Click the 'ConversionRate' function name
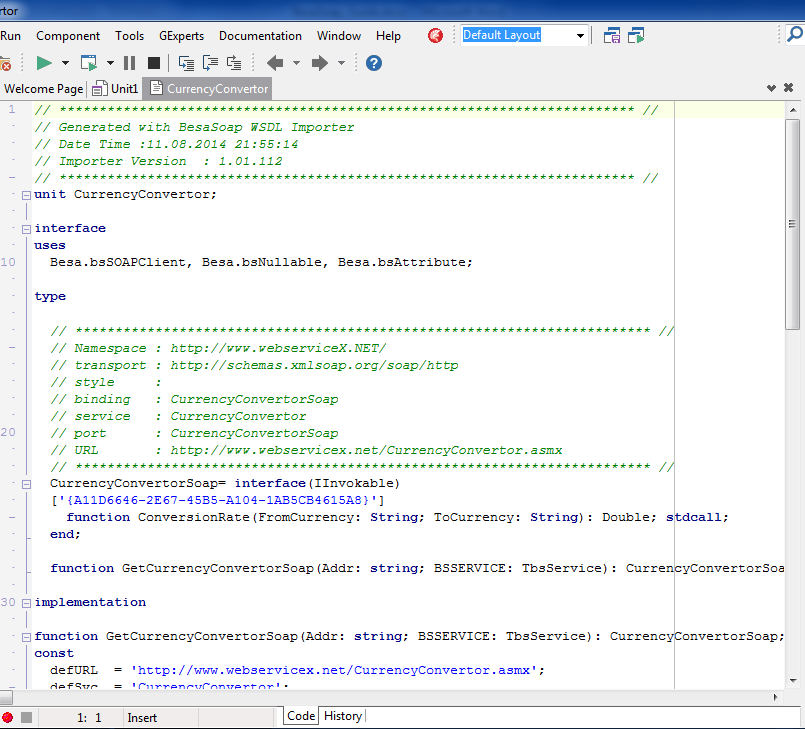805x729 pixels. point(194,517)
